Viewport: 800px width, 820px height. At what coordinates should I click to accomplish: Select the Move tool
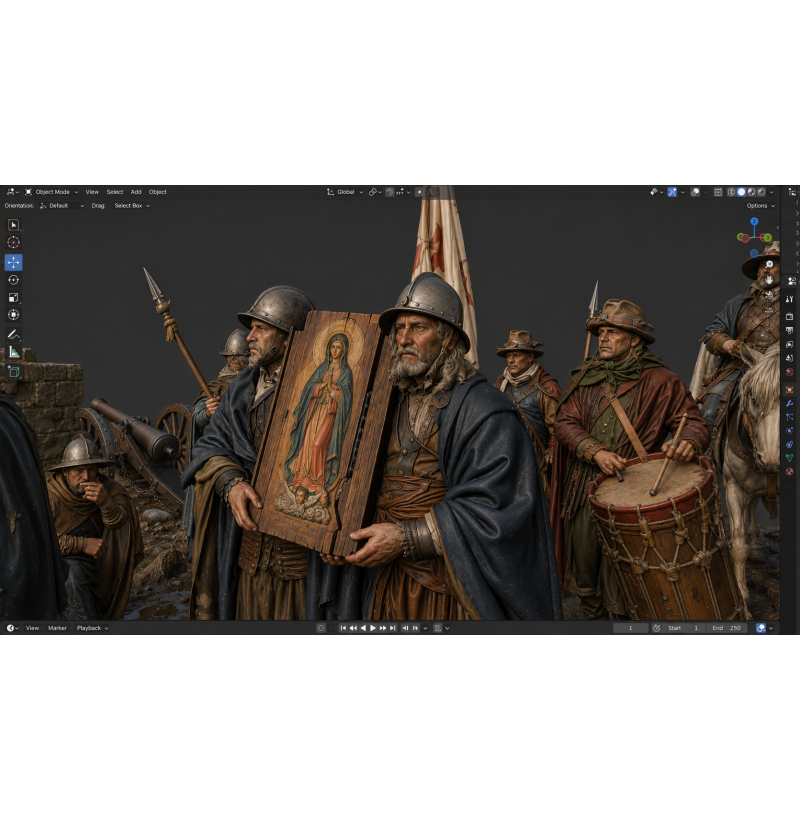(x=14, y=262)
